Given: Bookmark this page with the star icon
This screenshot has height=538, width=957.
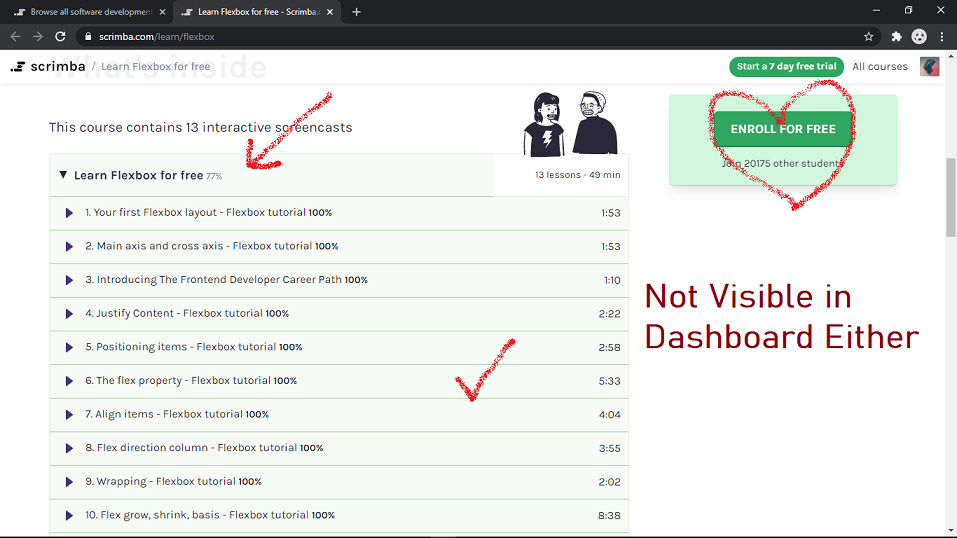Looking at the screenshot, I should tap(869, 37).
